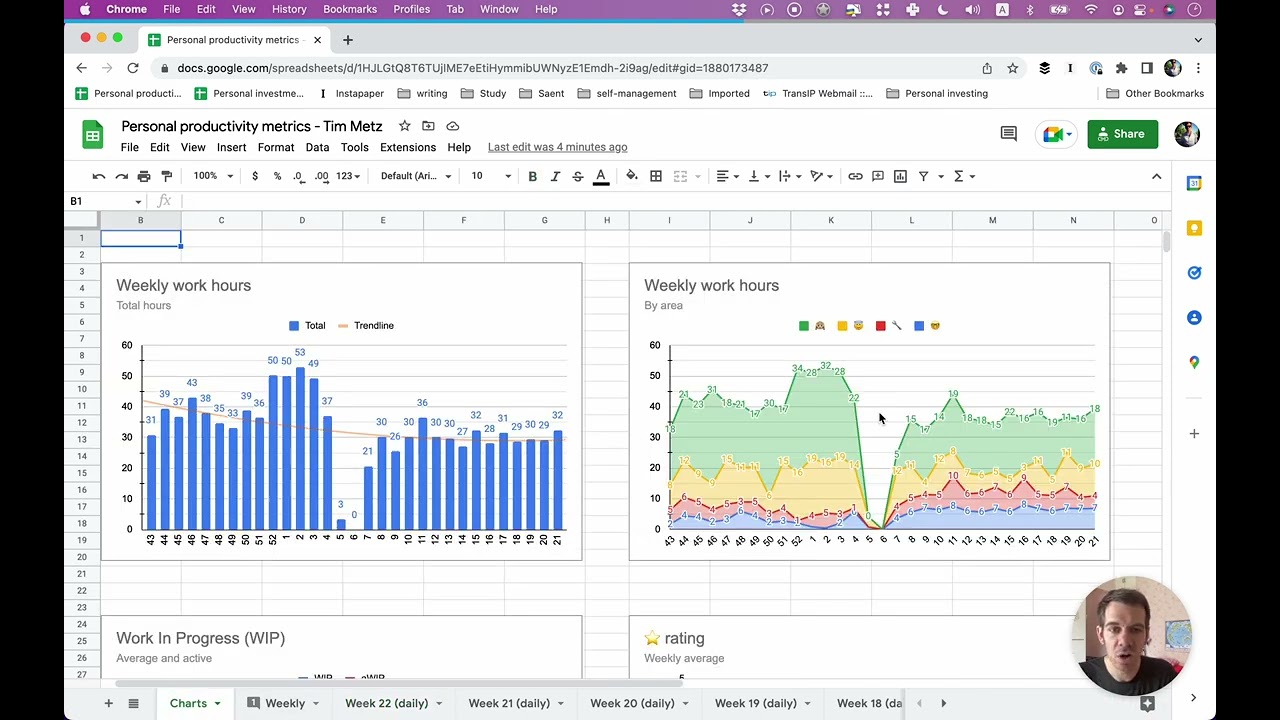Star the spreadsheet document
Screen dimensions: 1280x720
point(404,126)
